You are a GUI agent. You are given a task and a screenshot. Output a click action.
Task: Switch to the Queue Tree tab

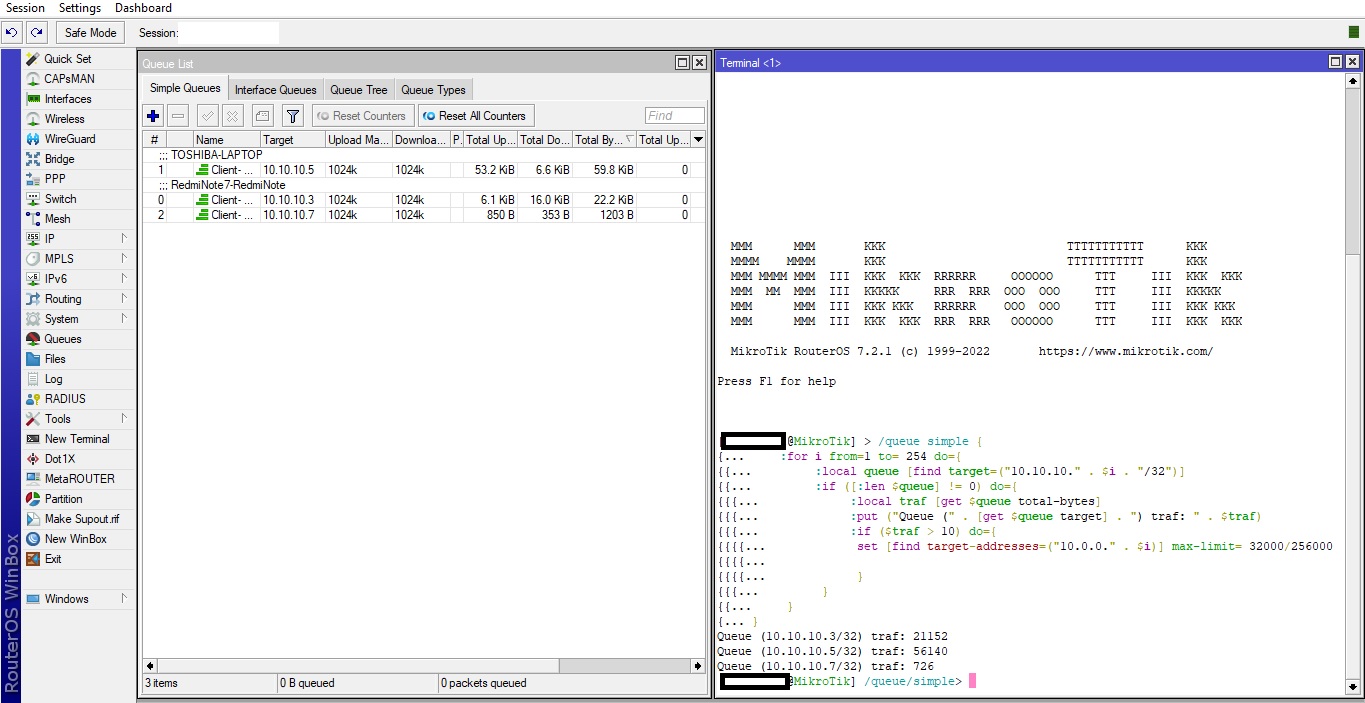click(x=359, y=90)
